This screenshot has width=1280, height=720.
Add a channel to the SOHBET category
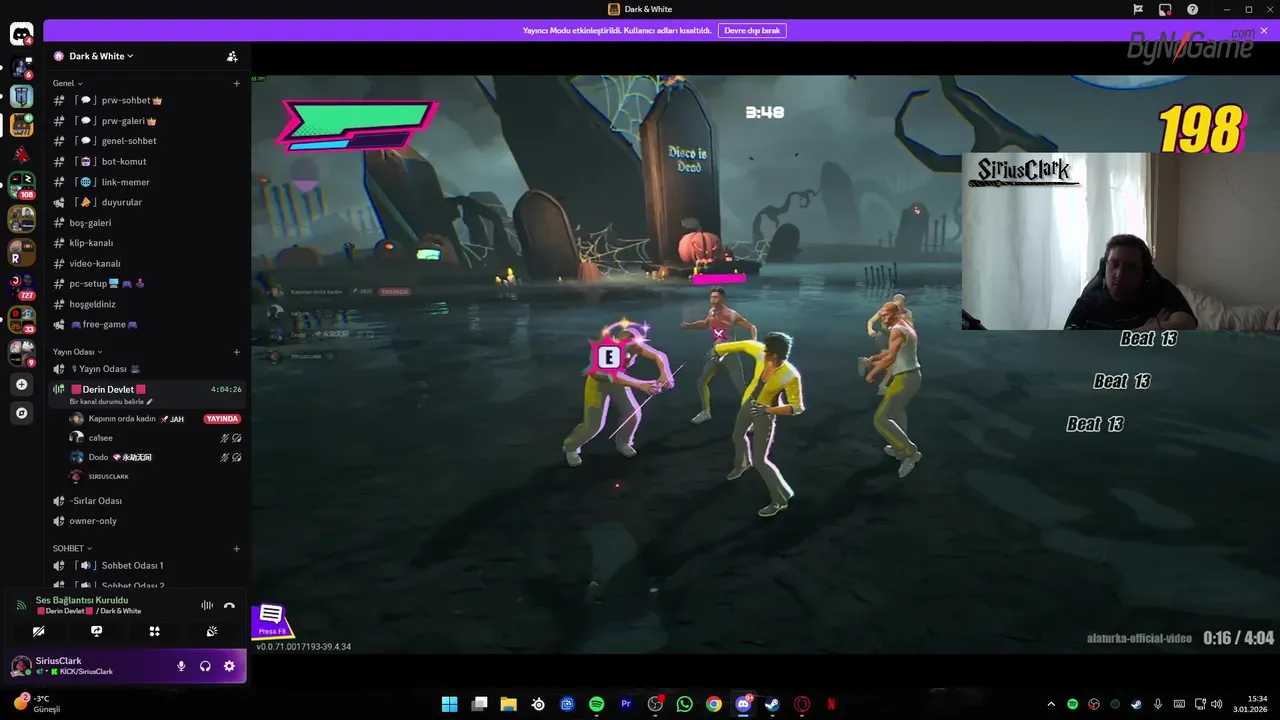(237, 548)
